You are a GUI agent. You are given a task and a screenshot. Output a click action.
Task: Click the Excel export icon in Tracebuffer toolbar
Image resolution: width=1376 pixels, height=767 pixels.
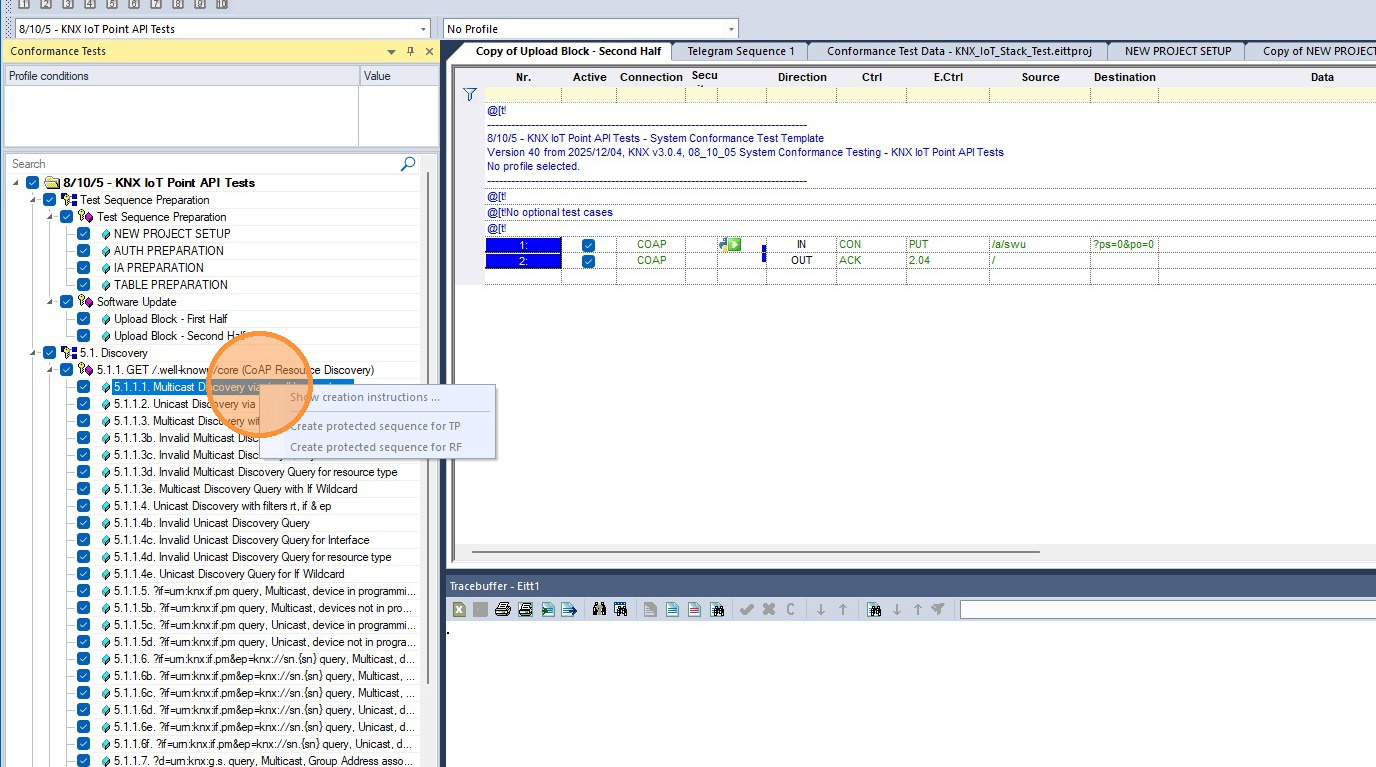click(x=458, y=609)
